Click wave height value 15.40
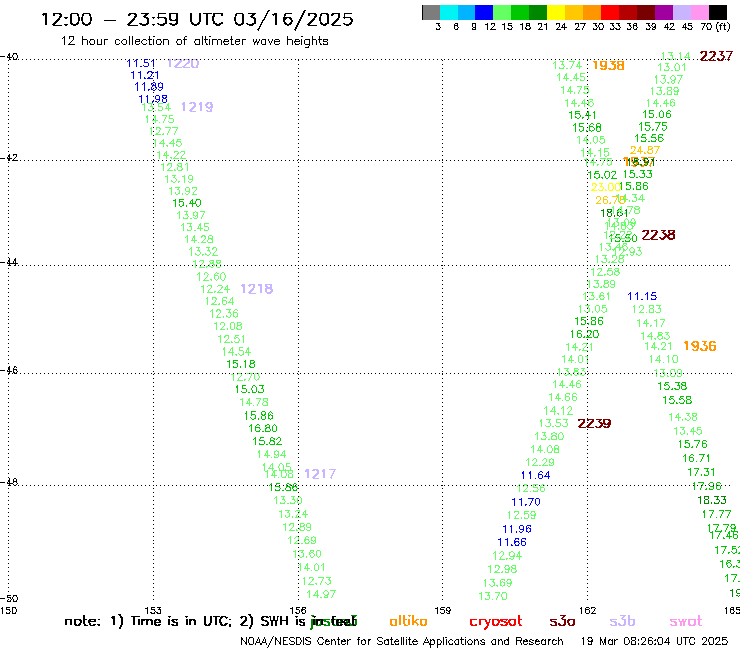 (187, 203)
